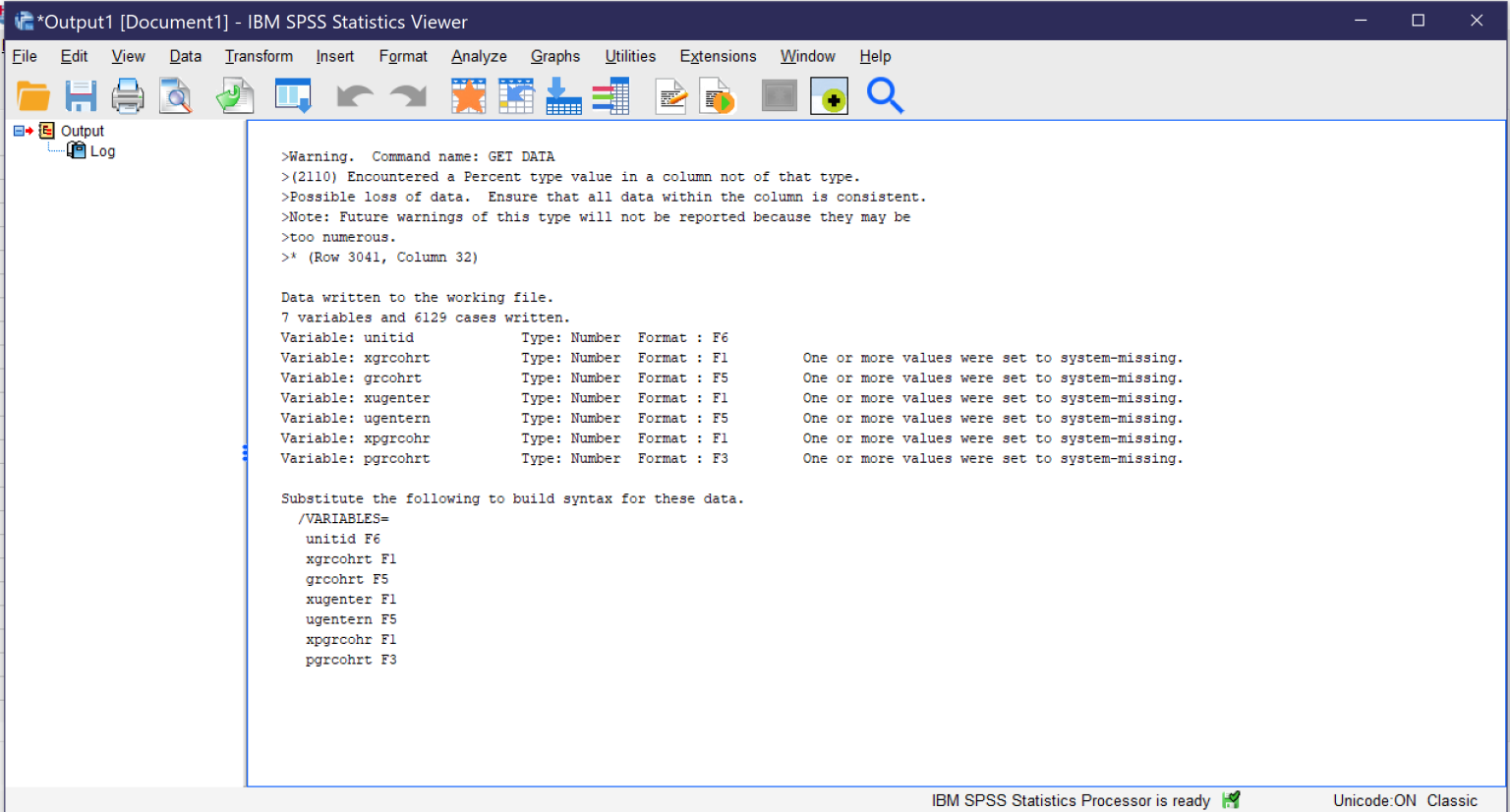Open Print Preview from the toolbar
Viewport: 1510px width, 812px height.
176,95
